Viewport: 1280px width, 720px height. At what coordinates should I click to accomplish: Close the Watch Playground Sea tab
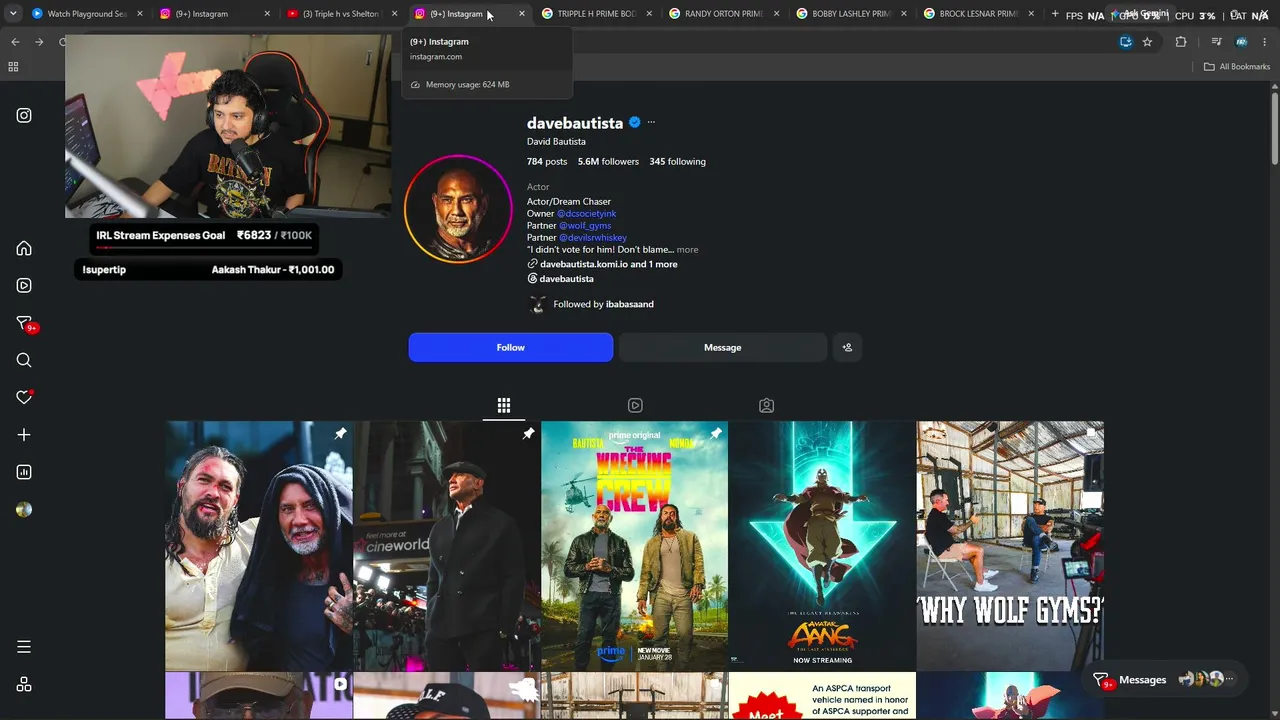click(x=139, y=14)
